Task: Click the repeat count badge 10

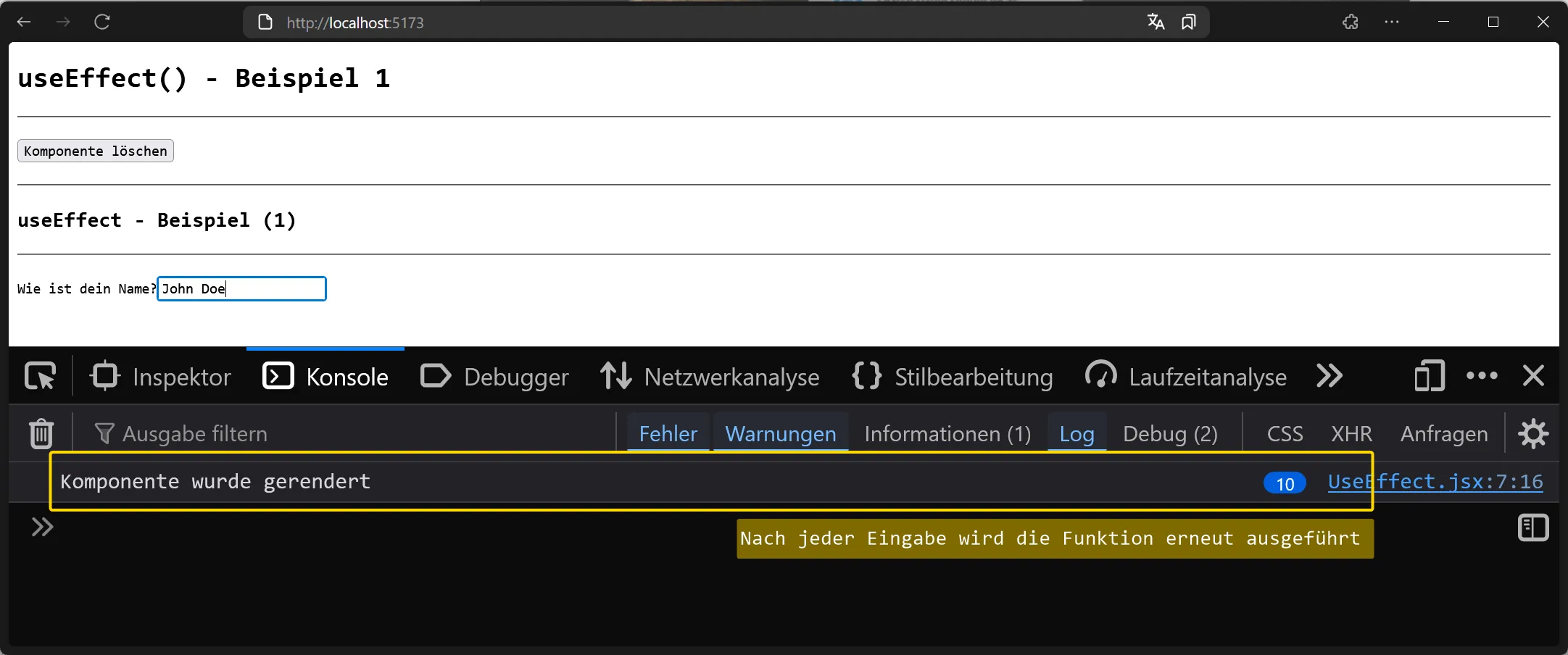Action: point(1285,483)
